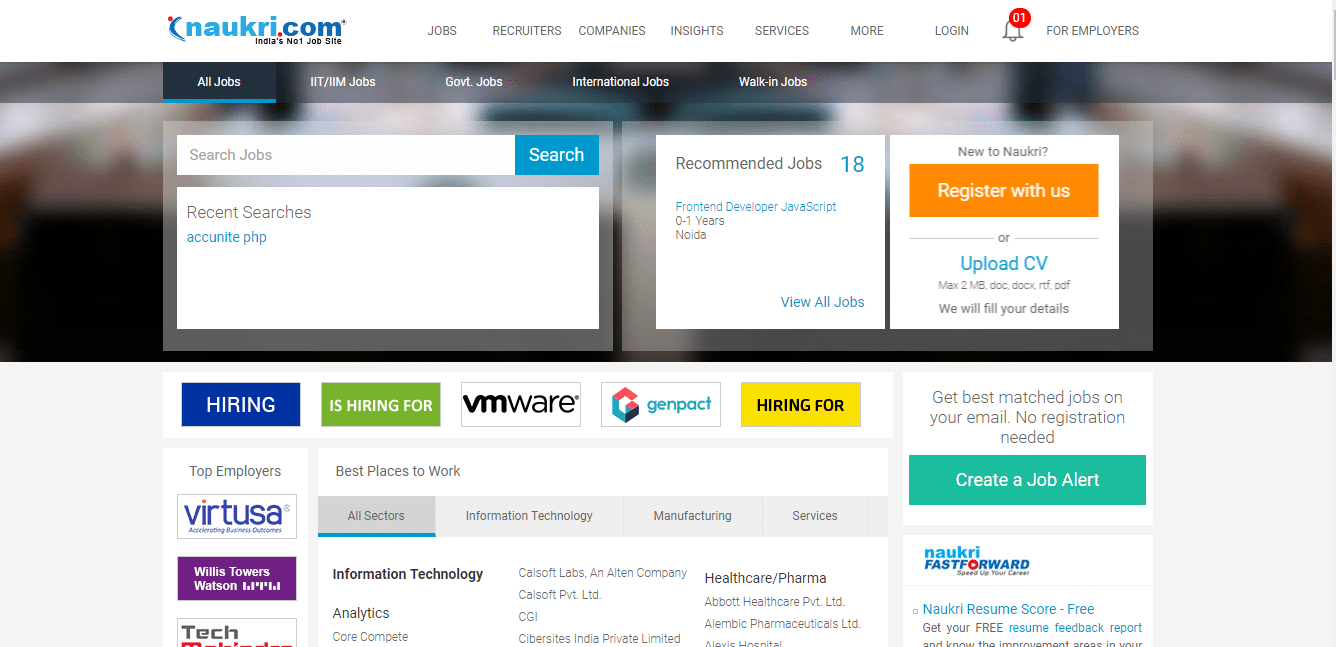Click the Register with us button
The image size is (1336, 647).
(1003, 191)
